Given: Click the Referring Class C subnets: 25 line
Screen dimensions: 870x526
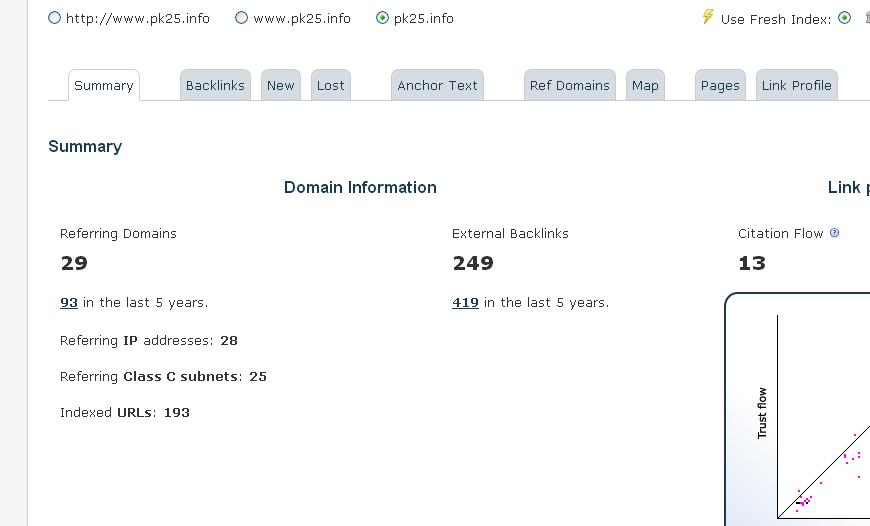Looking at the screenshot, I should coord(163,377).
